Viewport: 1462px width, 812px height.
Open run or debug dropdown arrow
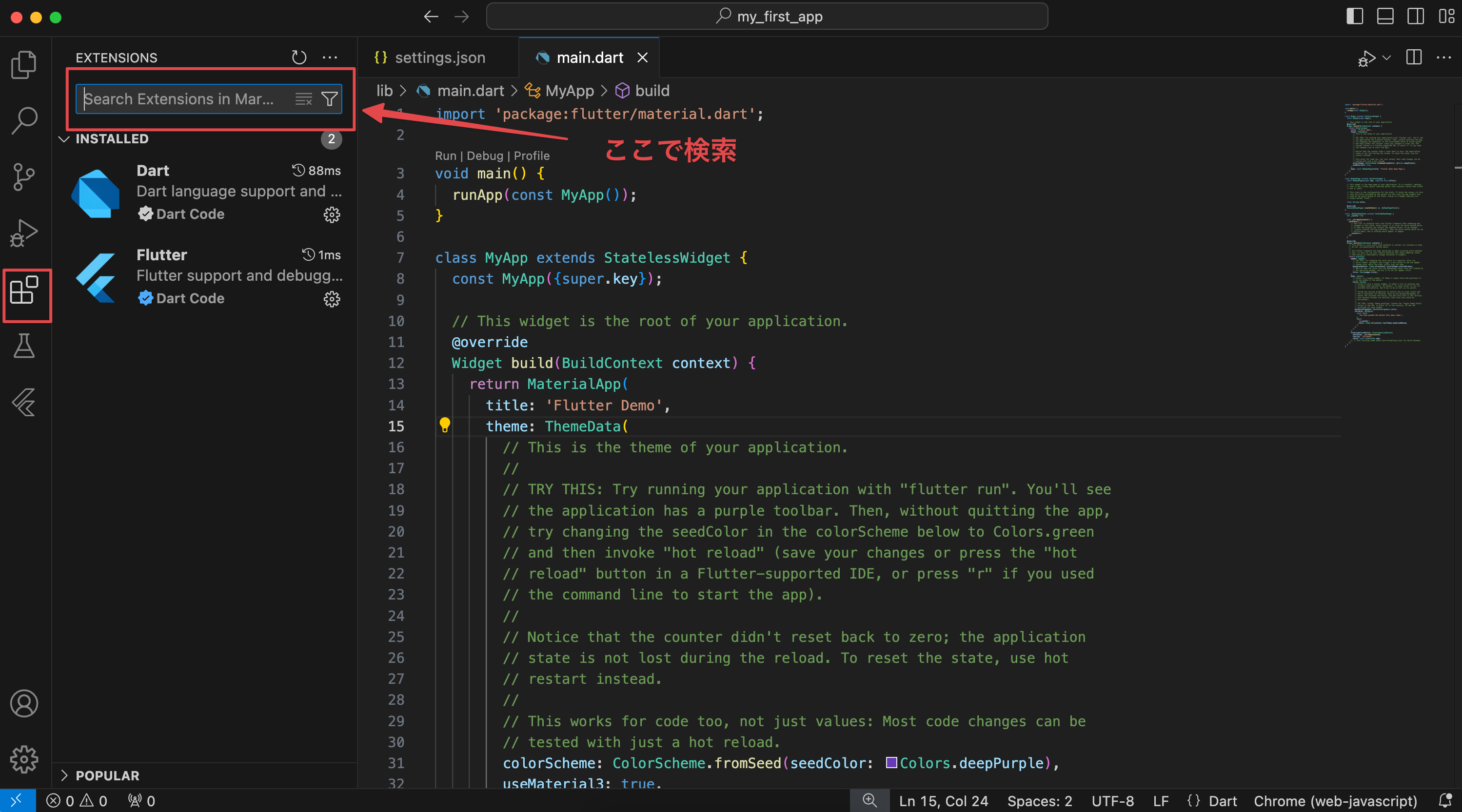pyautogui.click(x=1387, y=58)
